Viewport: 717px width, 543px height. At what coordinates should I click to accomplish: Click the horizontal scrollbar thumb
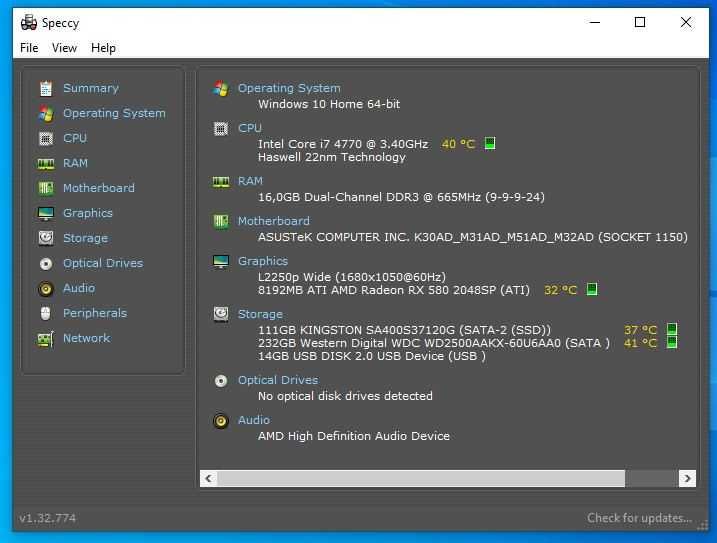click(421, 478)
